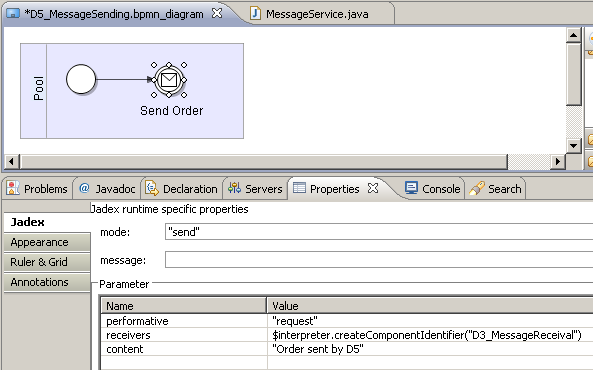The height and width of the screenshot is (370, 593).
Task: Click the diagram file icon on D5 tab
Action: coord(13,14)
